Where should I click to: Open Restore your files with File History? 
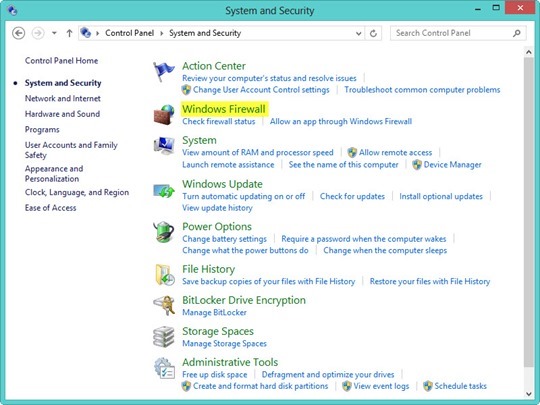430,281
